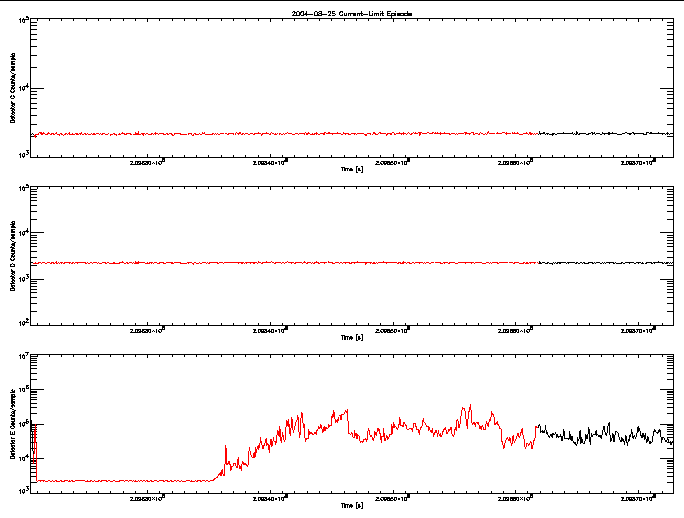Click 'Time [s]' label under Detector D plot

click(352, 337)
